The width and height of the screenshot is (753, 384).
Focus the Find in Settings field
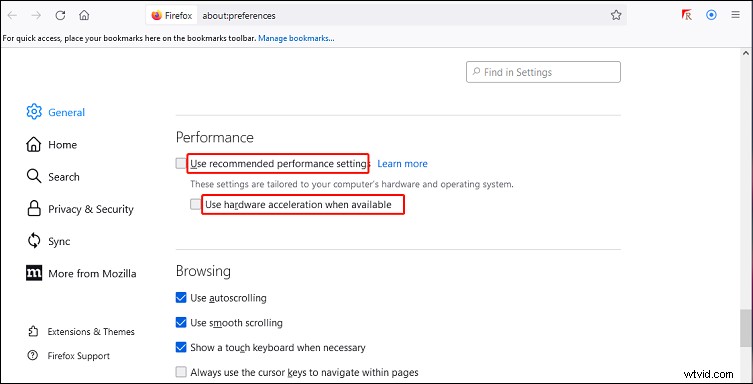pyautogui.click(x=543, y=72)
